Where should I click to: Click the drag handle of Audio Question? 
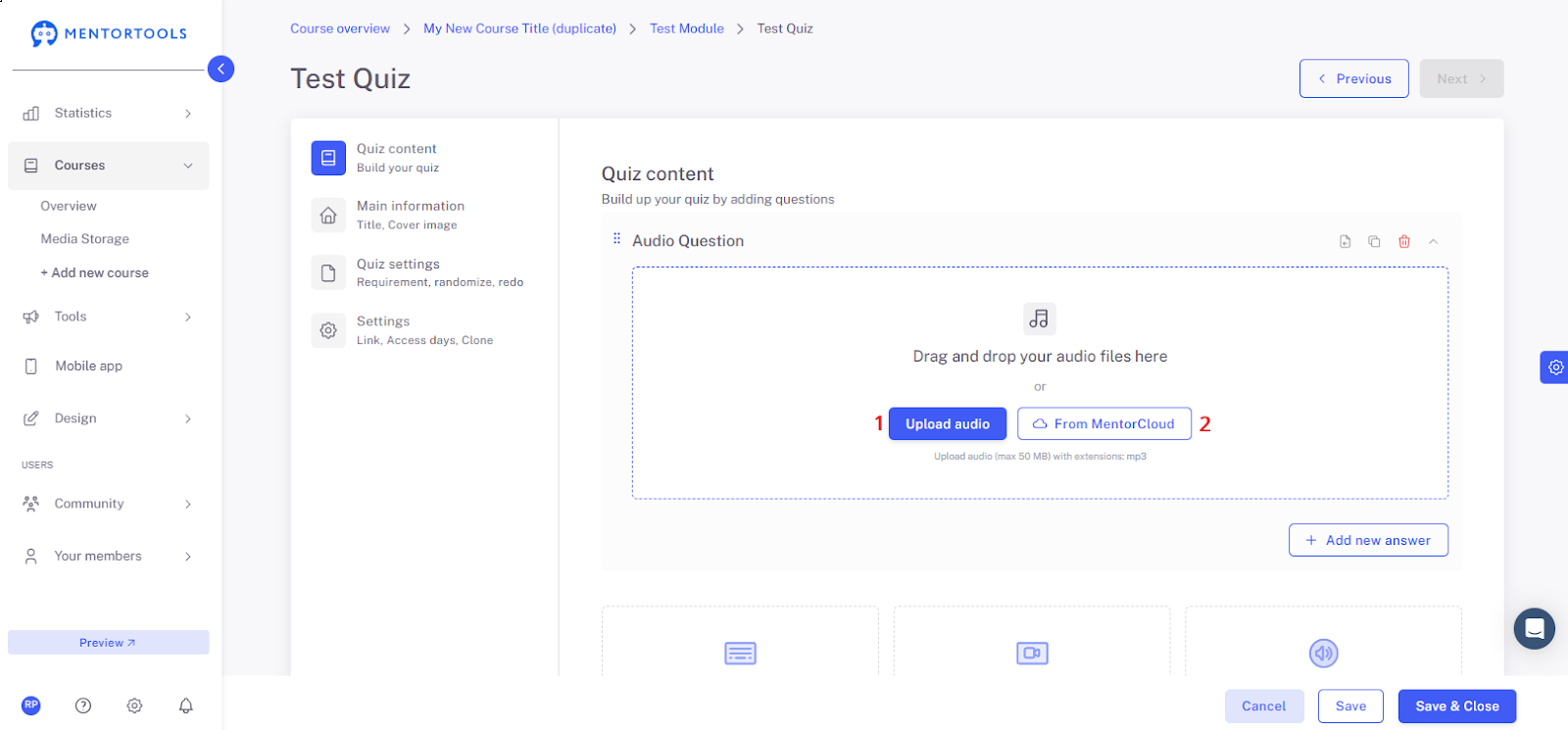point(616,239)
